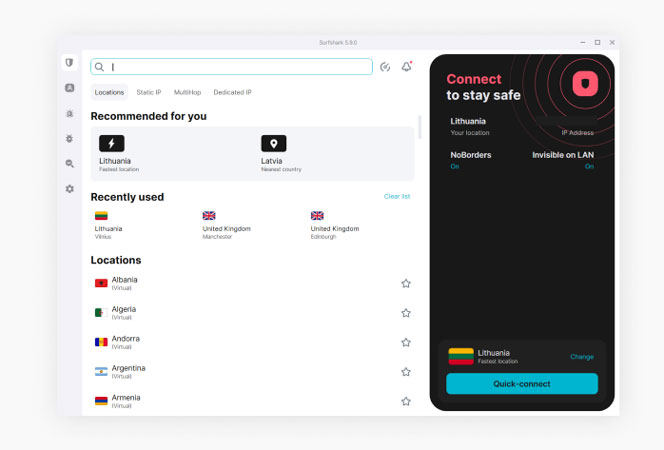Click the Lithuania flag in Recently used
This screenshot has height=450, width=664.
point(101,216)
